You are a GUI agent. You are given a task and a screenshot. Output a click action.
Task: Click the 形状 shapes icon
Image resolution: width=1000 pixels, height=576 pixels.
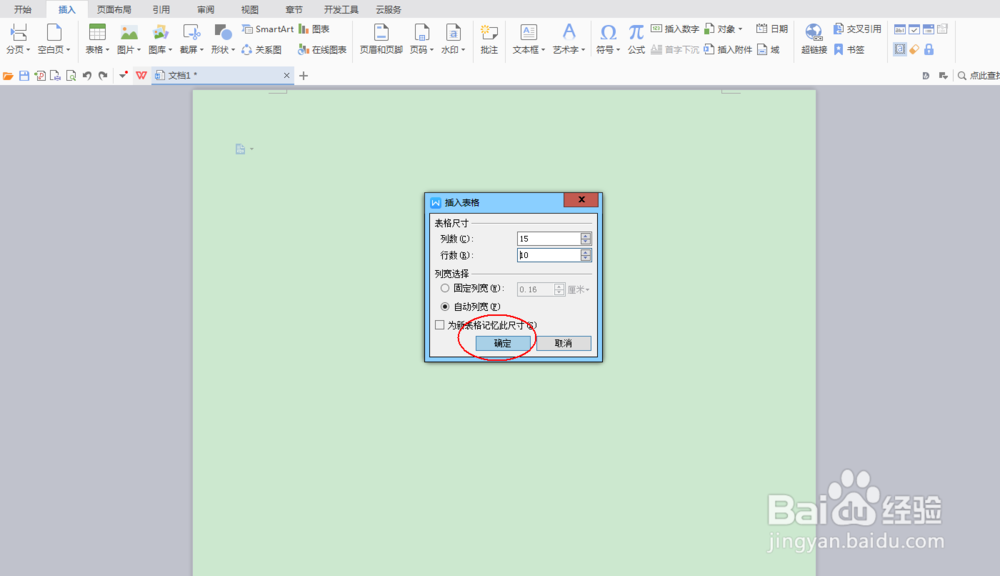tap(223, 33)
